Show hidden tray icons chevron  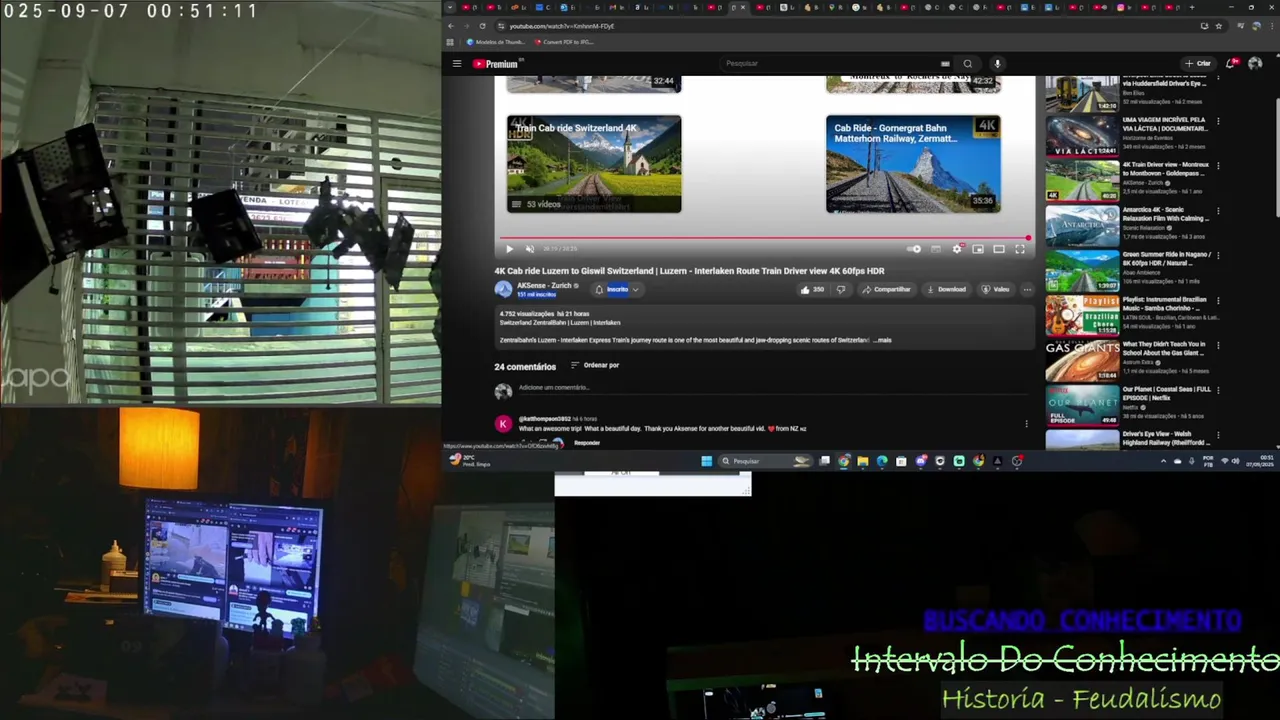pyautogui.click(x=1163, y=461)
